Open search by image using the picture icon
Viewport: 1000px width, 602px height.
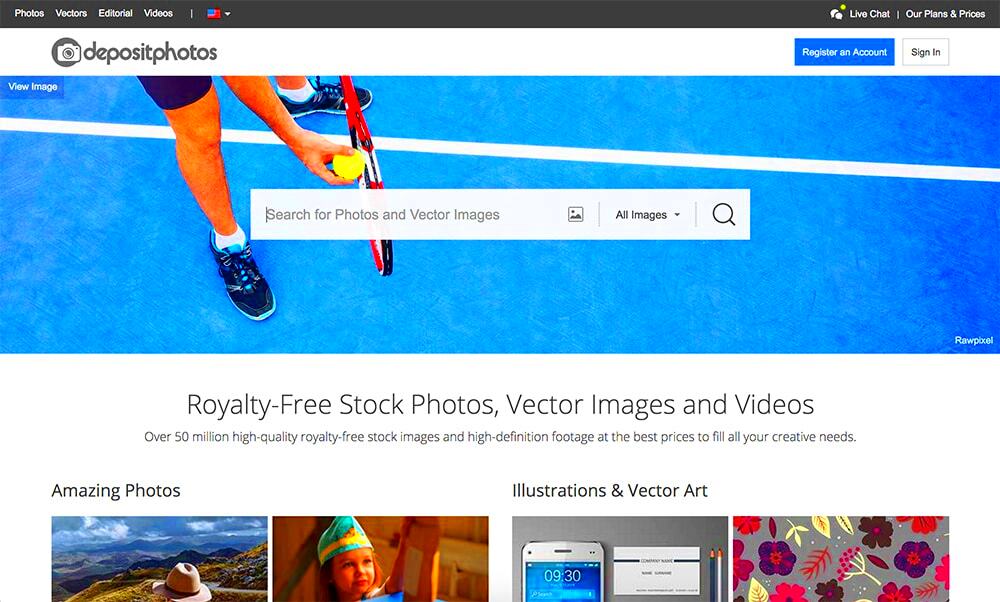point(575,214)
